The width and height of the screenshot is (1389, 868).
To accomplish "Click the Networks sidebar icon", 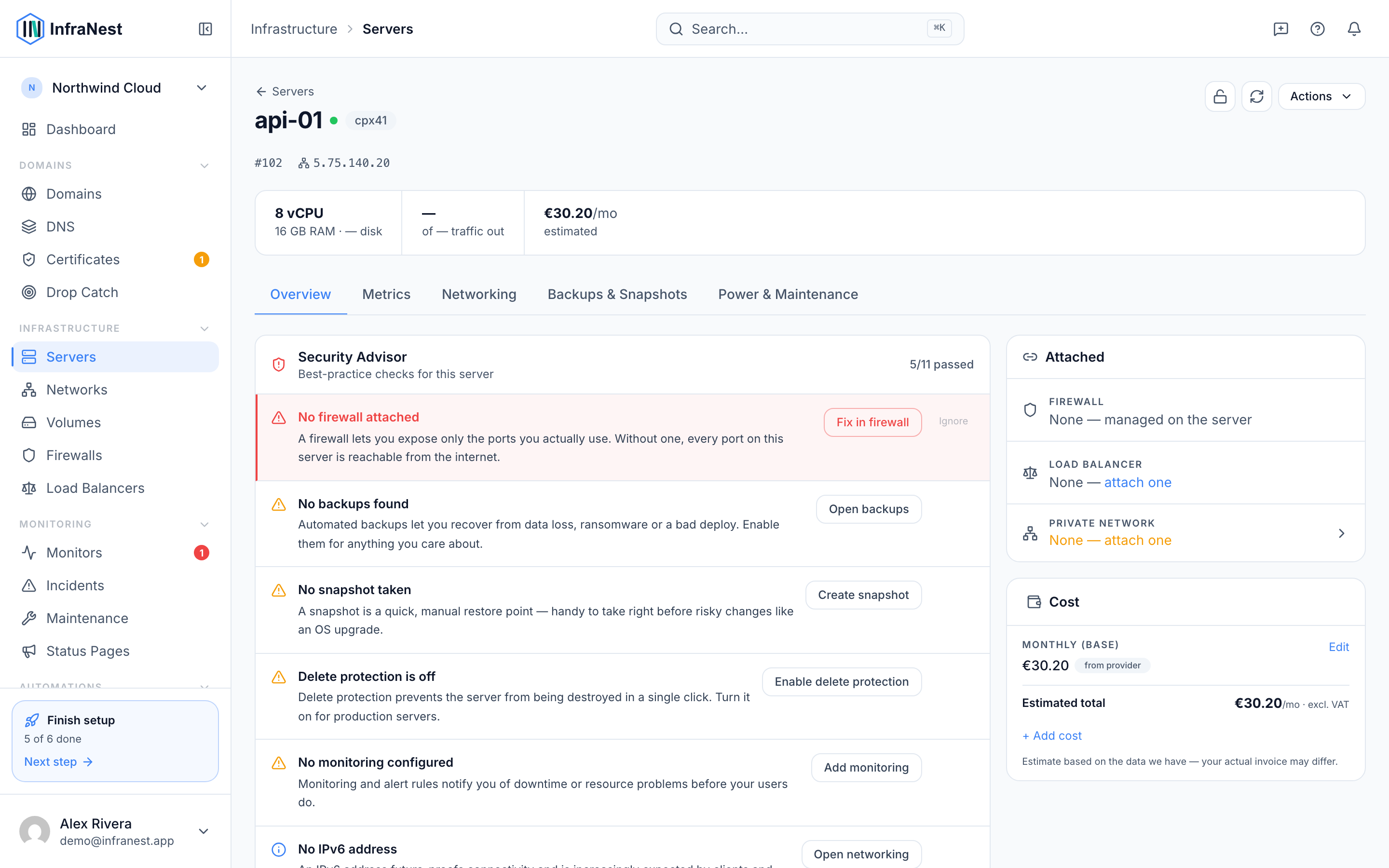I will (x=29, y=390).
